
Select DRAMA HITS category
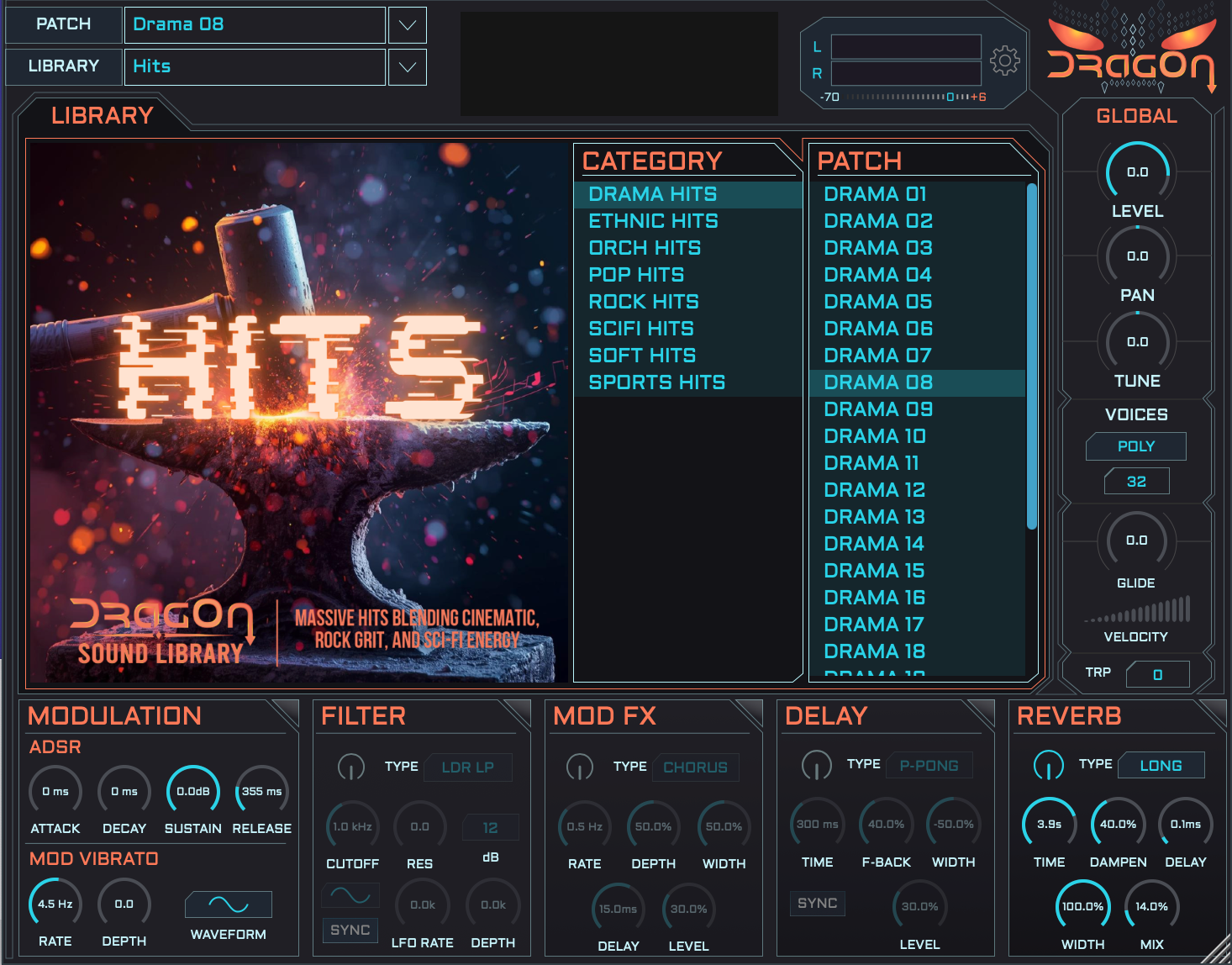(687, 194)
